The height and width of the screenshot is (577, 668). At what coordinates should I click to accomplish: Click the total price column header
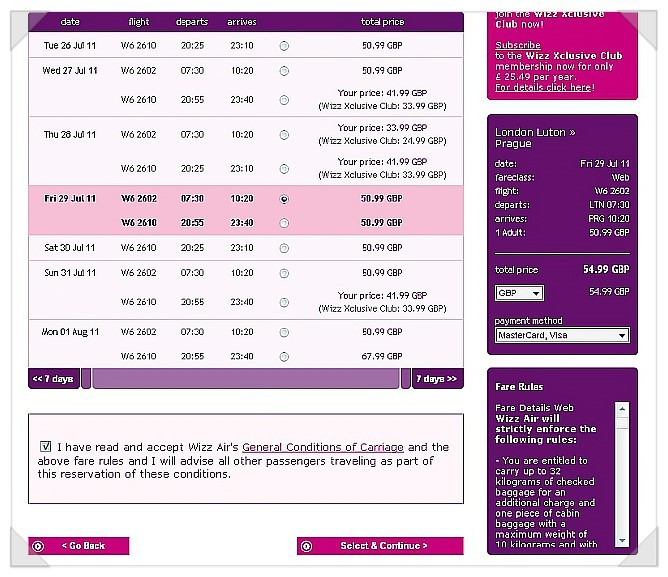point(383,22)
